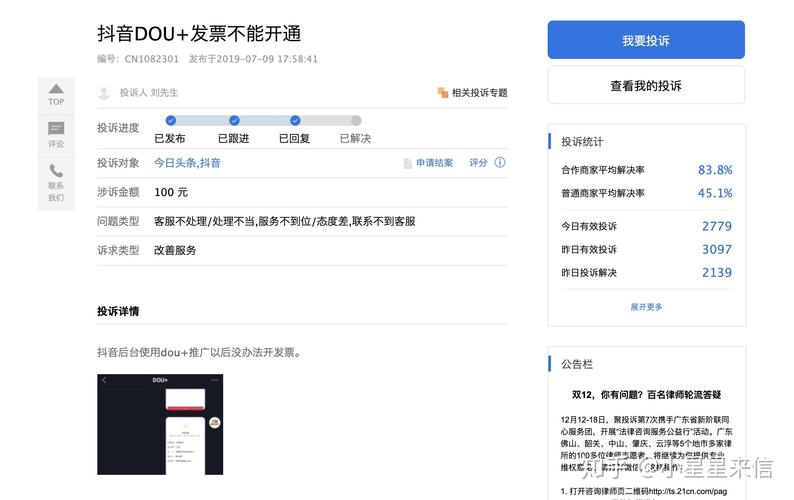Expand statistics with 展开更多
This screenshot has width=794, height=500.
click(x=646, y=306)
